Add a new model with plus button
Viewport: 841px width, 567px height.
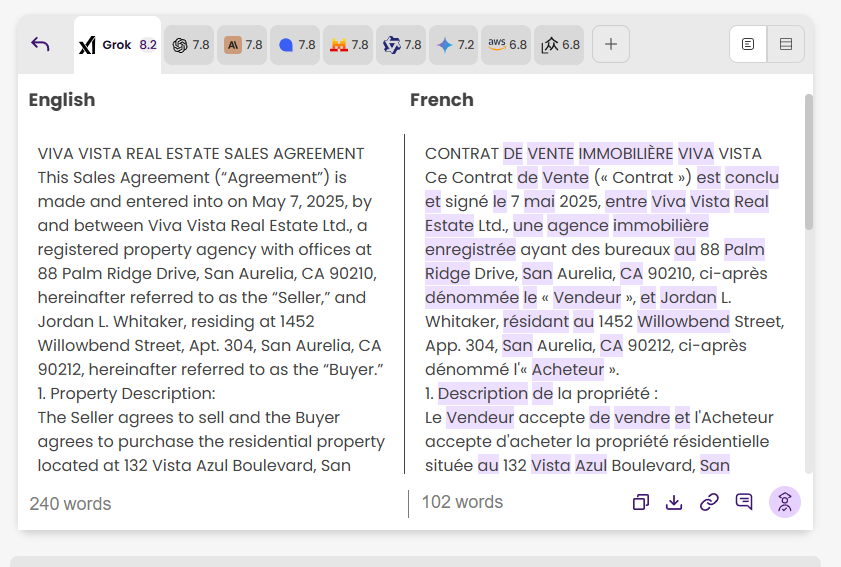tap(611, 44)
